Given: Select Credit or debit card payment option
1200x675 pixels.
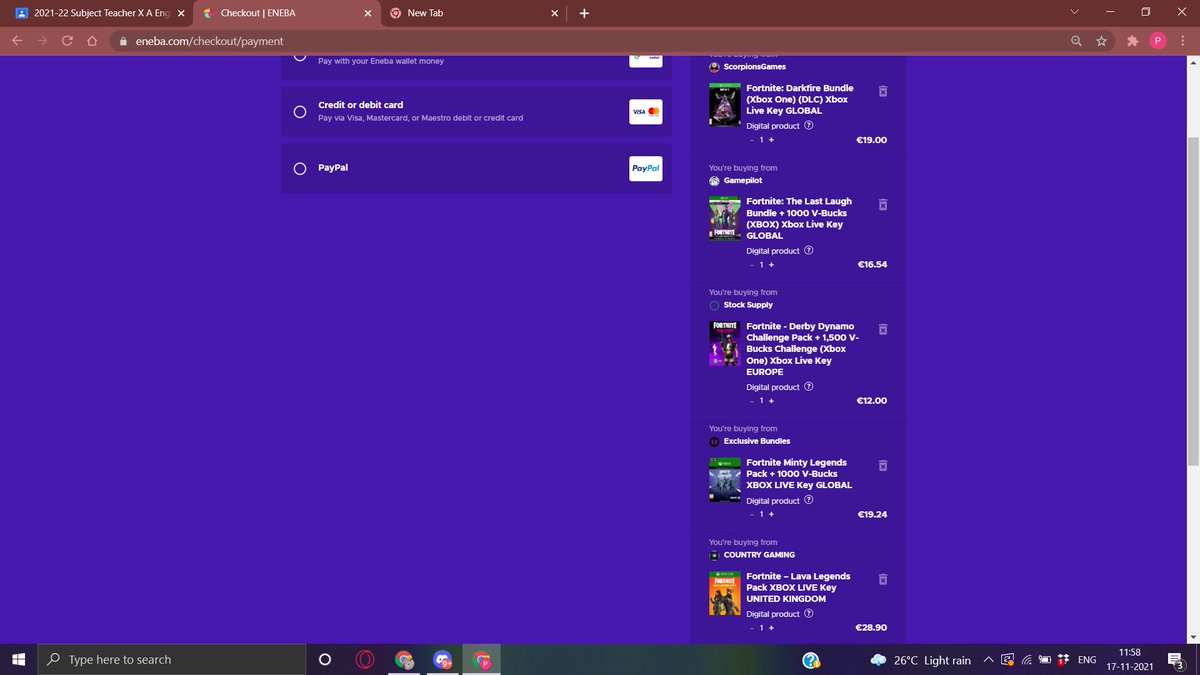Looking at the screenshot, I should tap(300, 112).
